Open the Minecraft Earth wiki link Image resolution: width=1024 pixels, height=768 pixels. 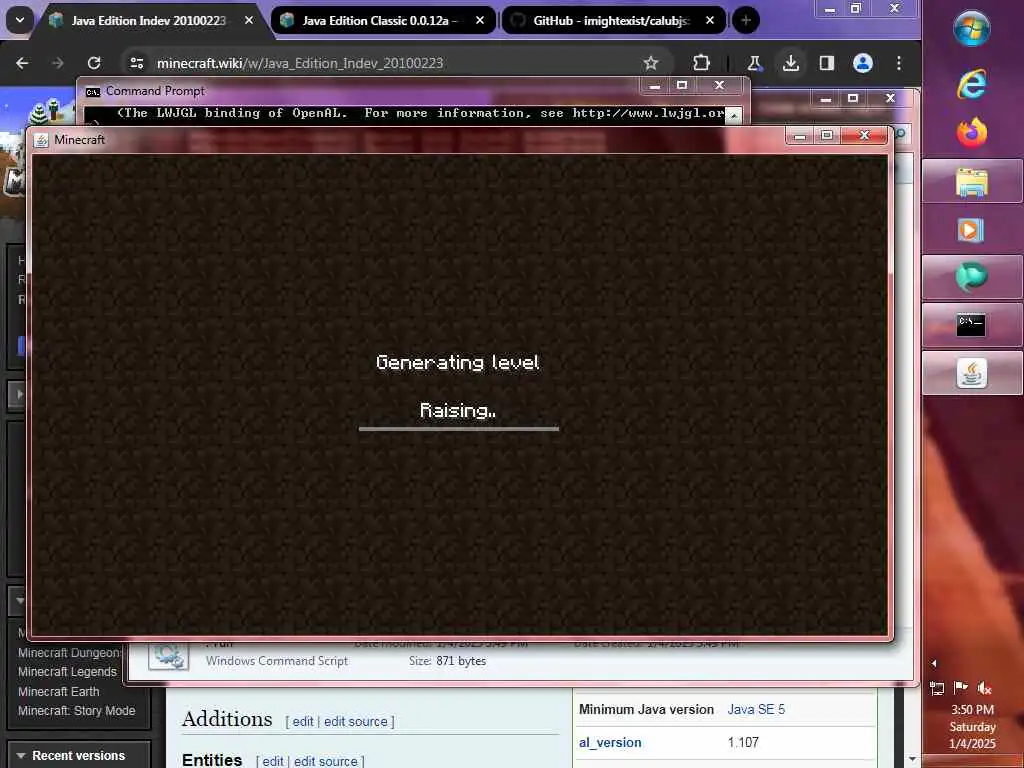(59, 691)
